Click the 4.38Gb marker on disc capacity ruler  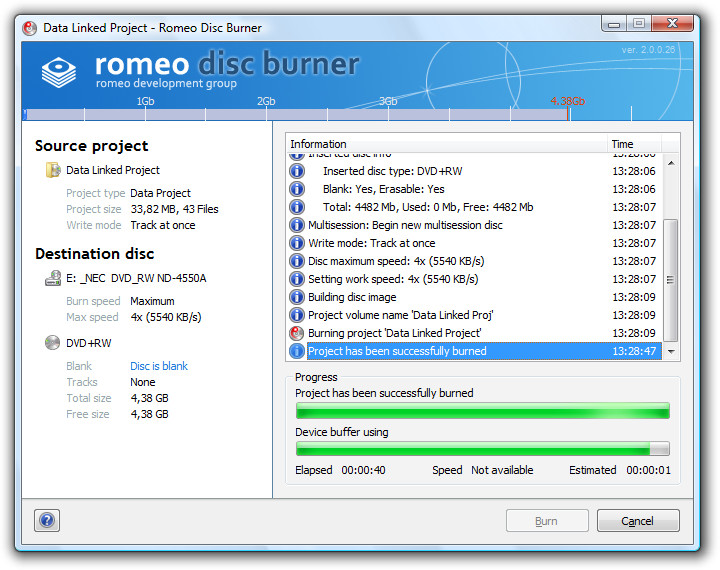pyautogui.click(x=568, y=101)
